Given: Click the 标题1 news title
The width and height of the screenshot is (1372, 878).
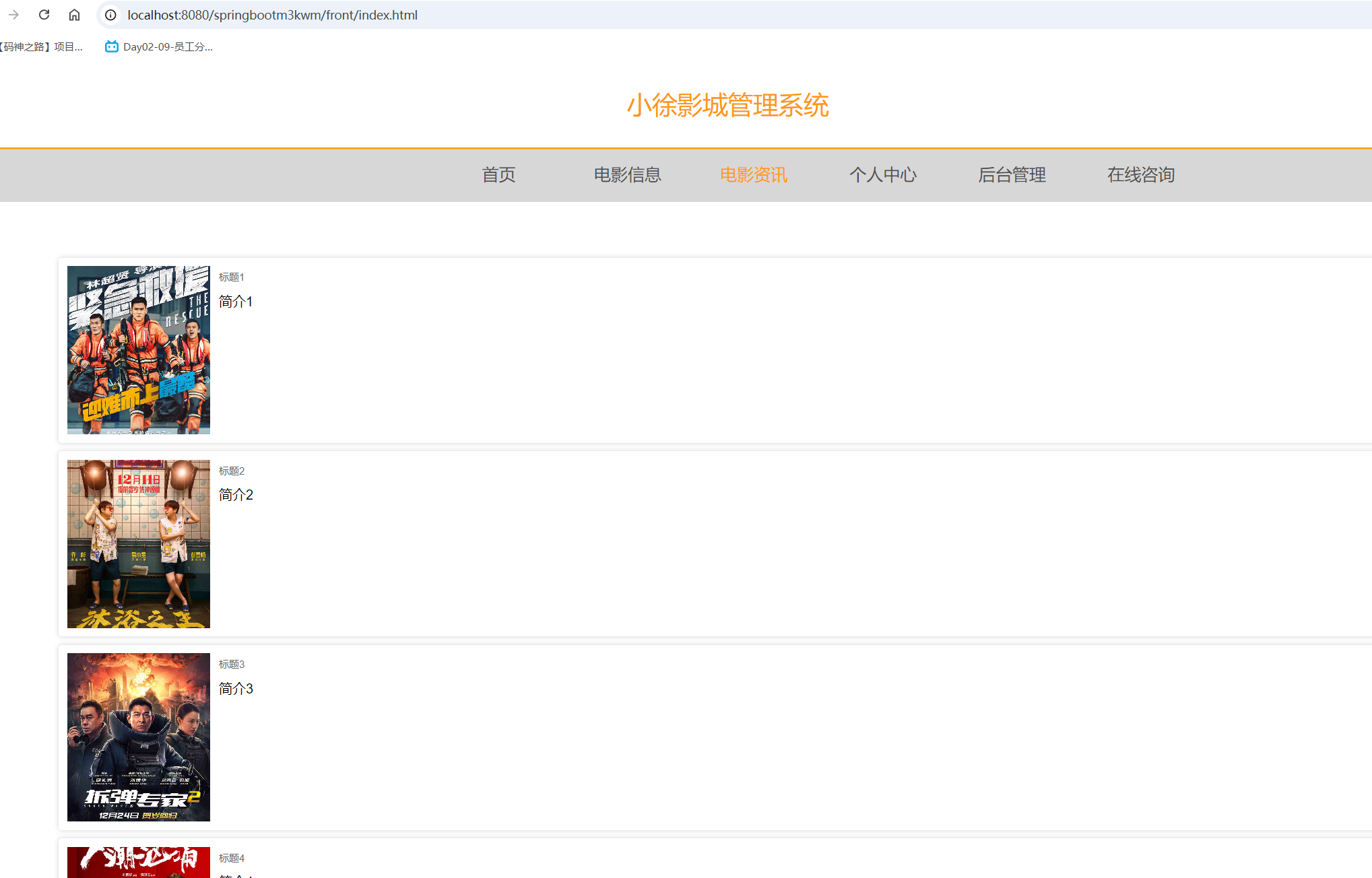Looking at the screenshot, I should click(232, 277).
